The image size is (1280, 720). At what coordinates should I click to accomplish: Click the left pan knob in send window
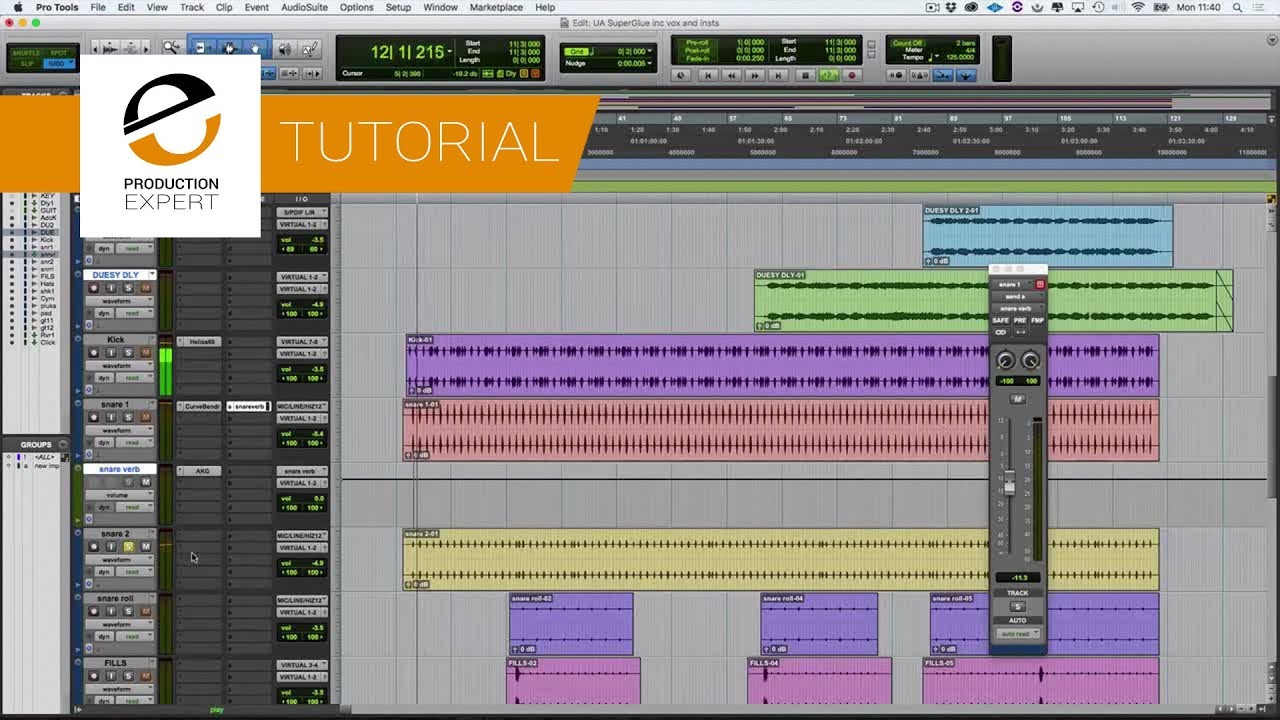point(1005,361)
